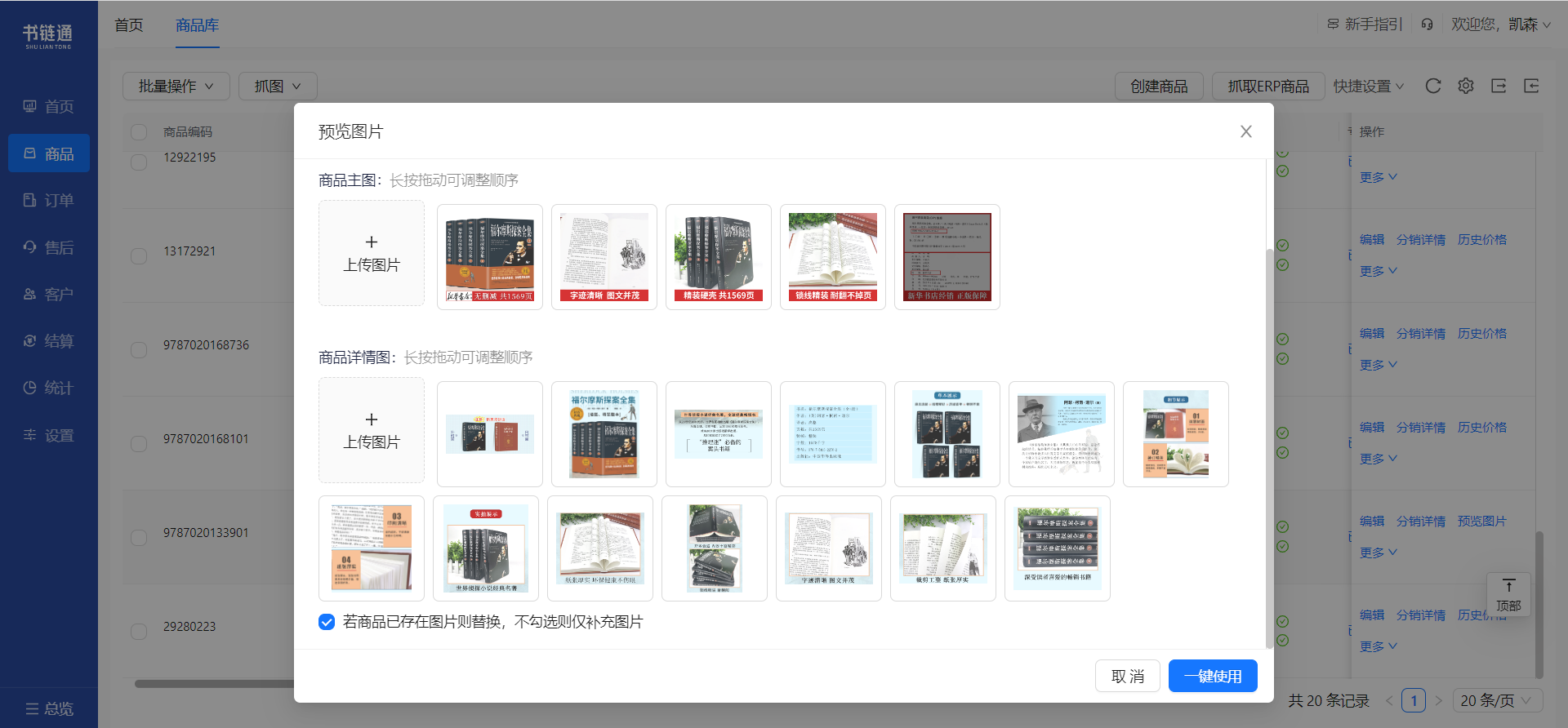This screenshot has height=728, width=1568.
Task: Close the 预览图片 dialog
Action: click(1246, 131)
